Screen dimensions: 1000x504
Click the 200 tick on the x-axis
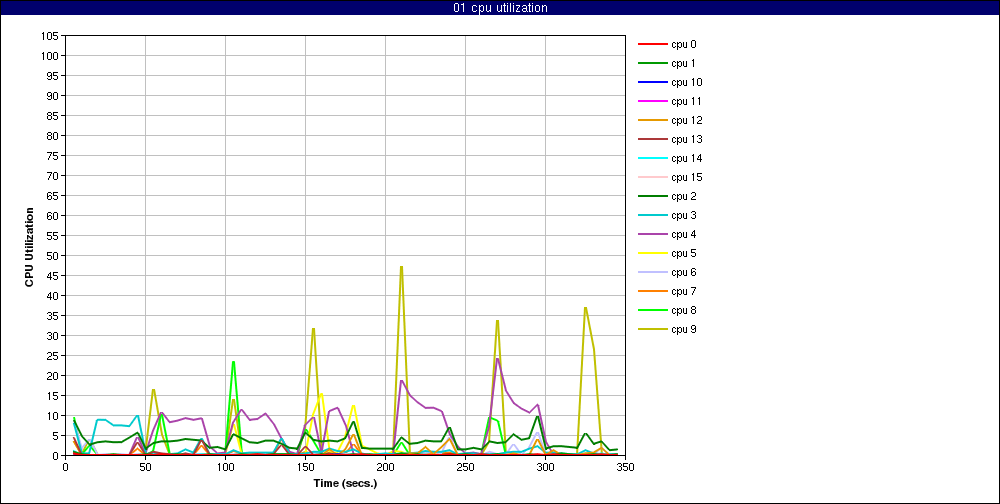pos(385,466)
